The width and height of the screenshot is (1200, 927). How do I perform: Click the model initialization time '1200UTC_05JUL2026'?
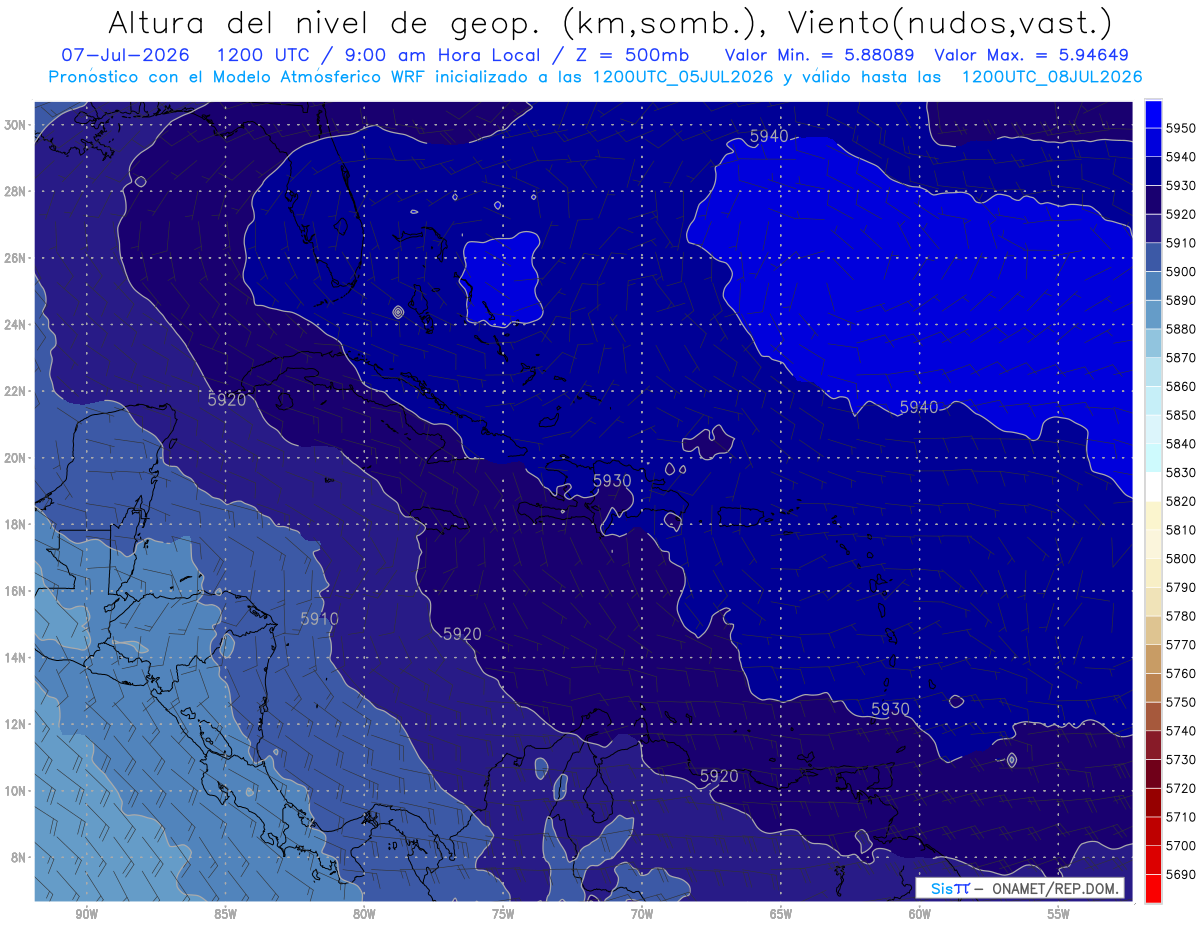(x=683, y=77)
